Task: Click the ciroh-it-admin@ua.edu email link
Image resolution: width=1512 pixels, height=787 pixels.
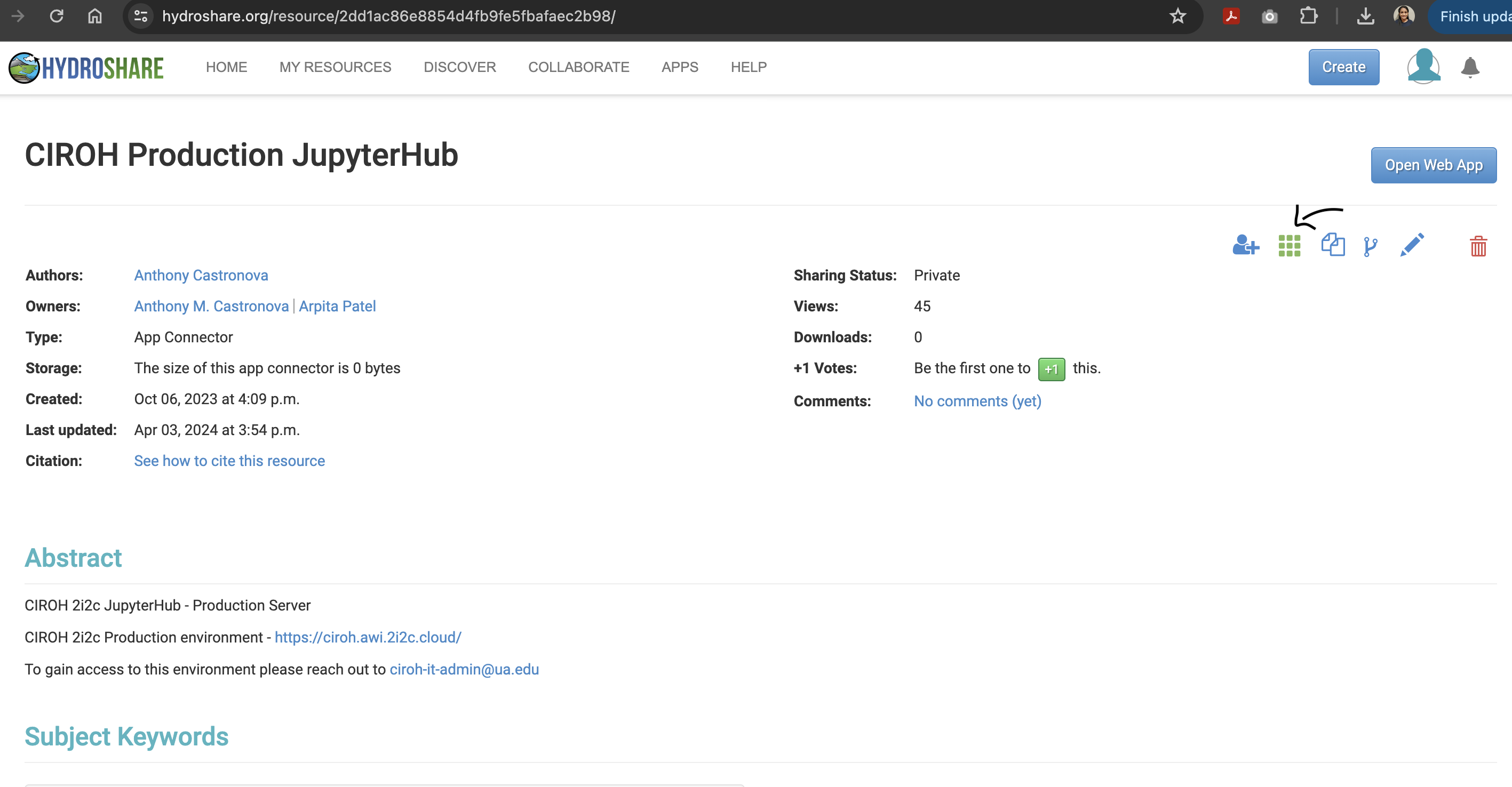Action: [x=464, y=670]
